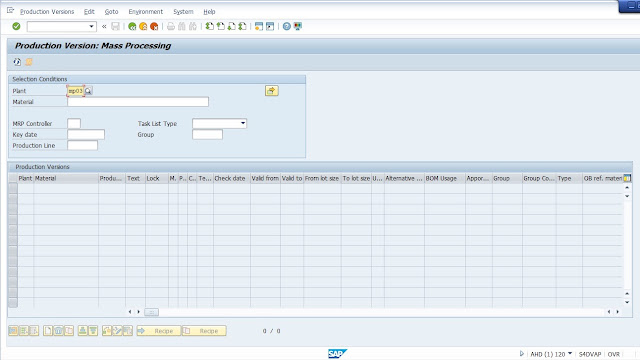Open the Goto menu
Viewport: 640px width, 360px height.
pos(111,12)
